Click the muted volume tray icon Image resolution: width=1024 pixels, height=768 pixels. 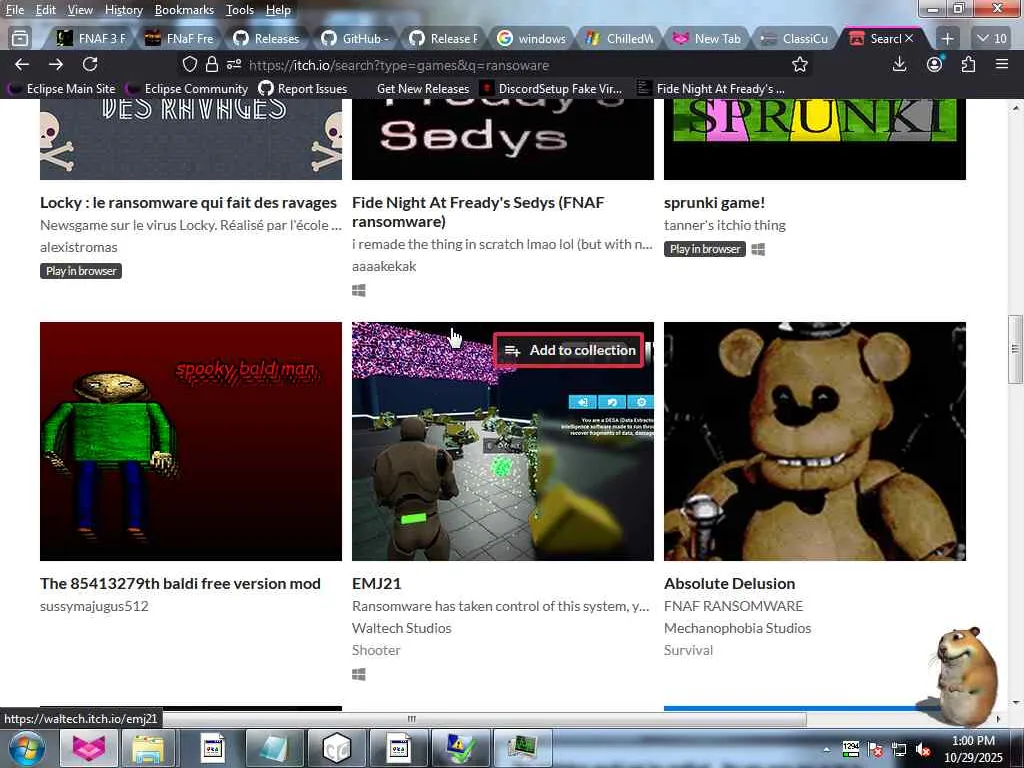coord(923,749)
